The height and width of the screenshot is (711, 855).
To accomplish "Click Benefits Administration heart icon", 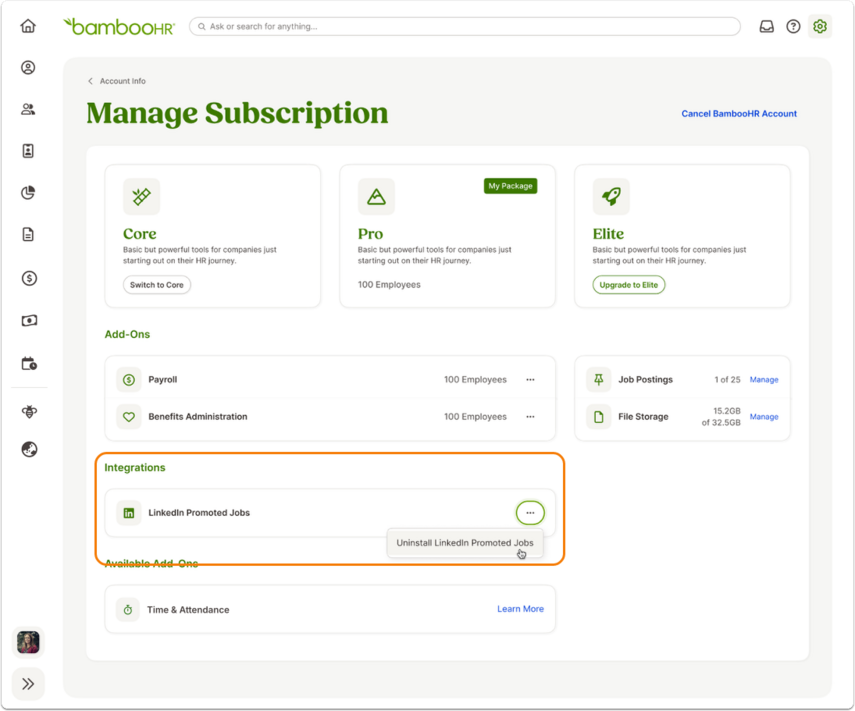I will [129, 417].
